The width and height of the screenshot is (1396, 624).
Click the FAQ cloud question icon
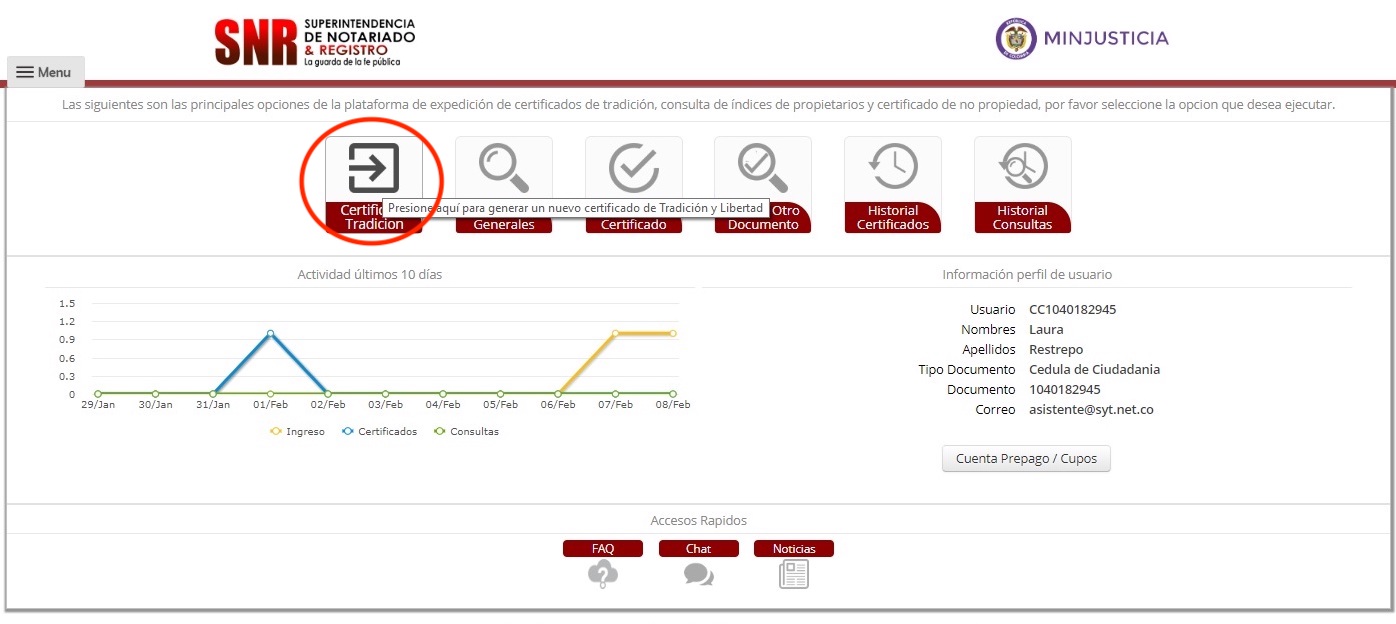603,574
